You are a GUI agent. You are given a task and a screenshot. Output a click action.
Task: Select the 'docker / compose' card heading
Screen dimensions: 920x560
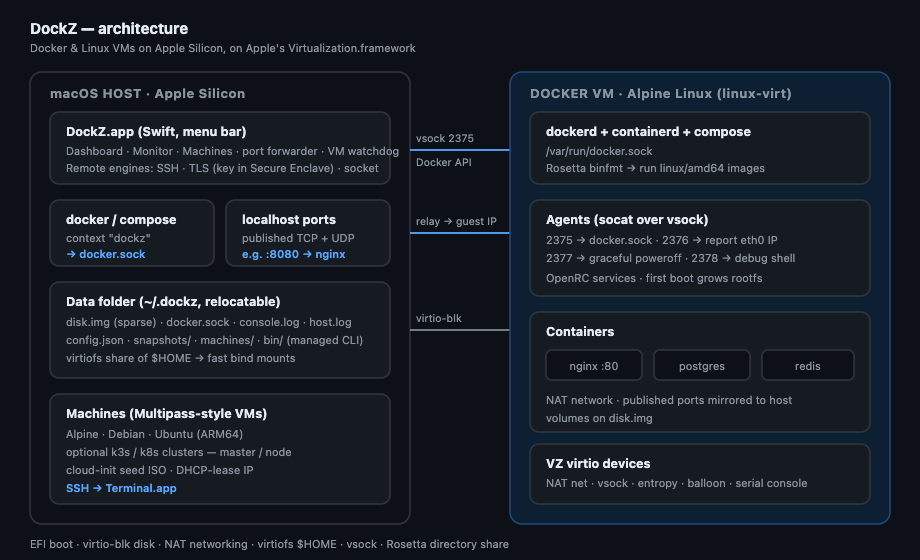pos(121,220)
